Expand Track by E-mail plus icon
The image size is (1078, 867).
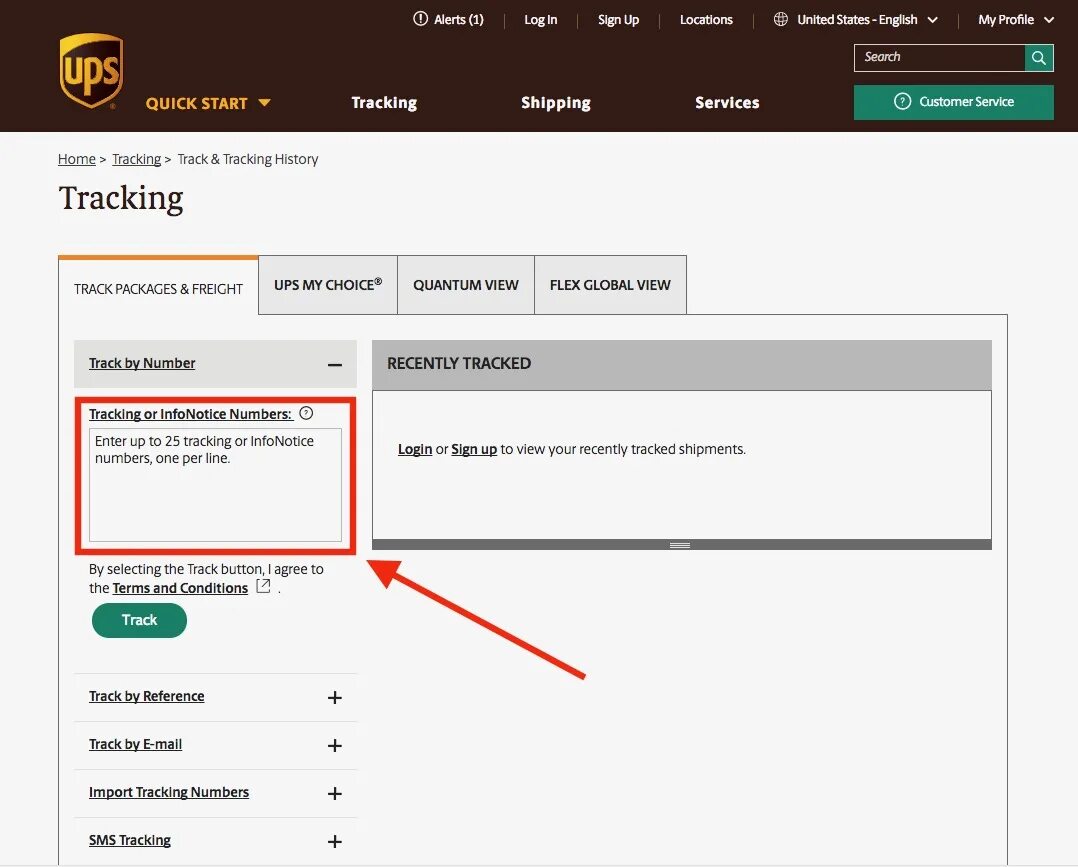tap(335, 746)
